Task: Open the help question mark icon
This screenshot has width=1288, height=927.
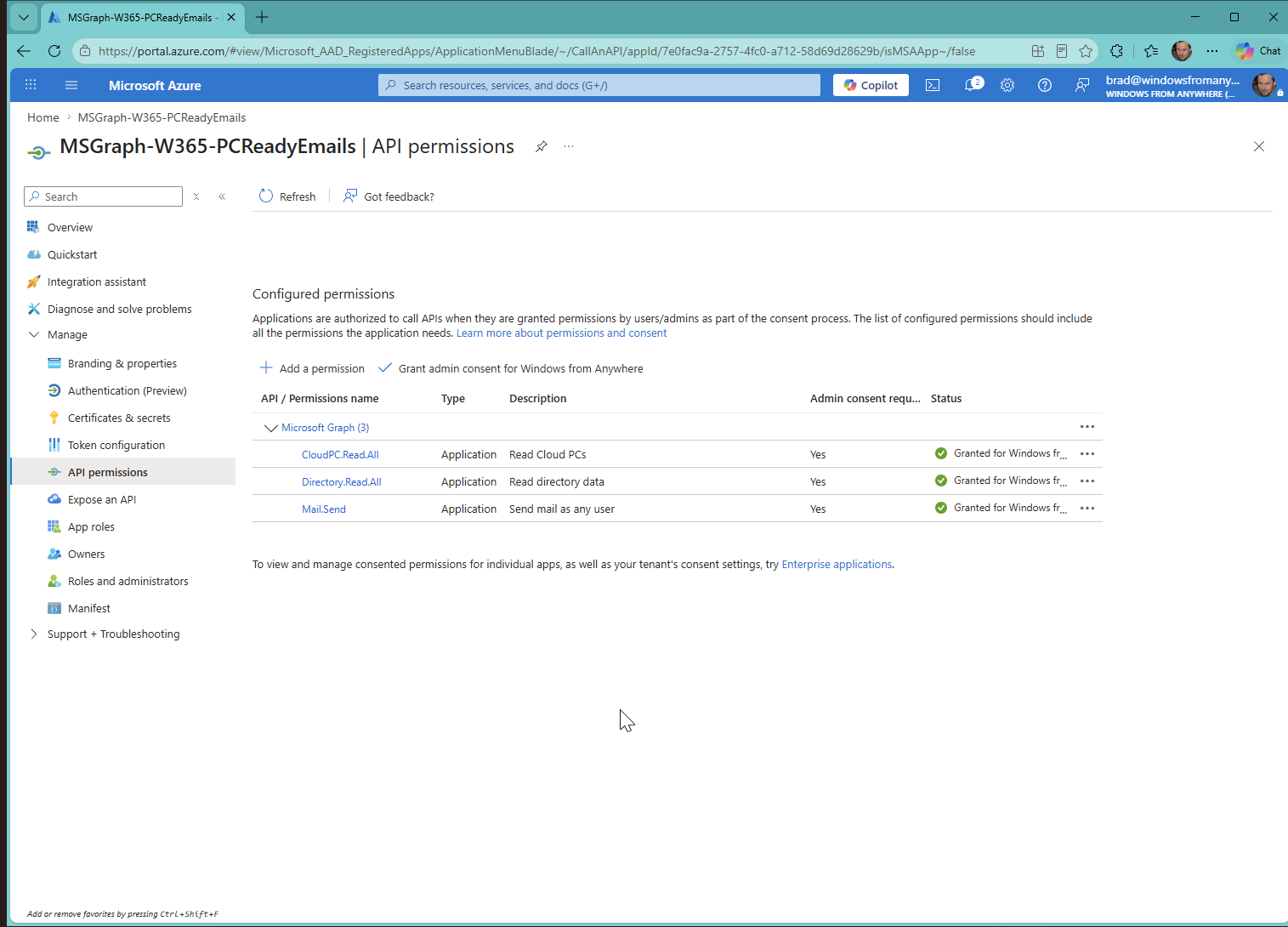Action: (x=1045, y=85)
